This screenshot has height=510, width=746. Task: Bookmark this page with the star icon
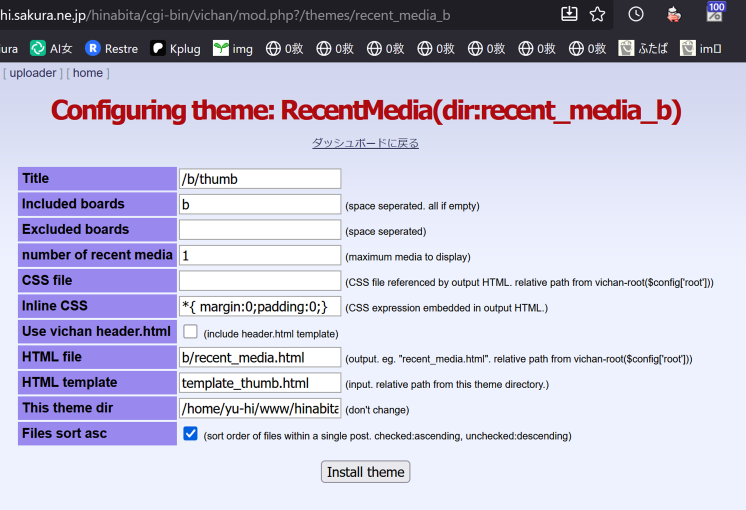[x=597, y=14]
